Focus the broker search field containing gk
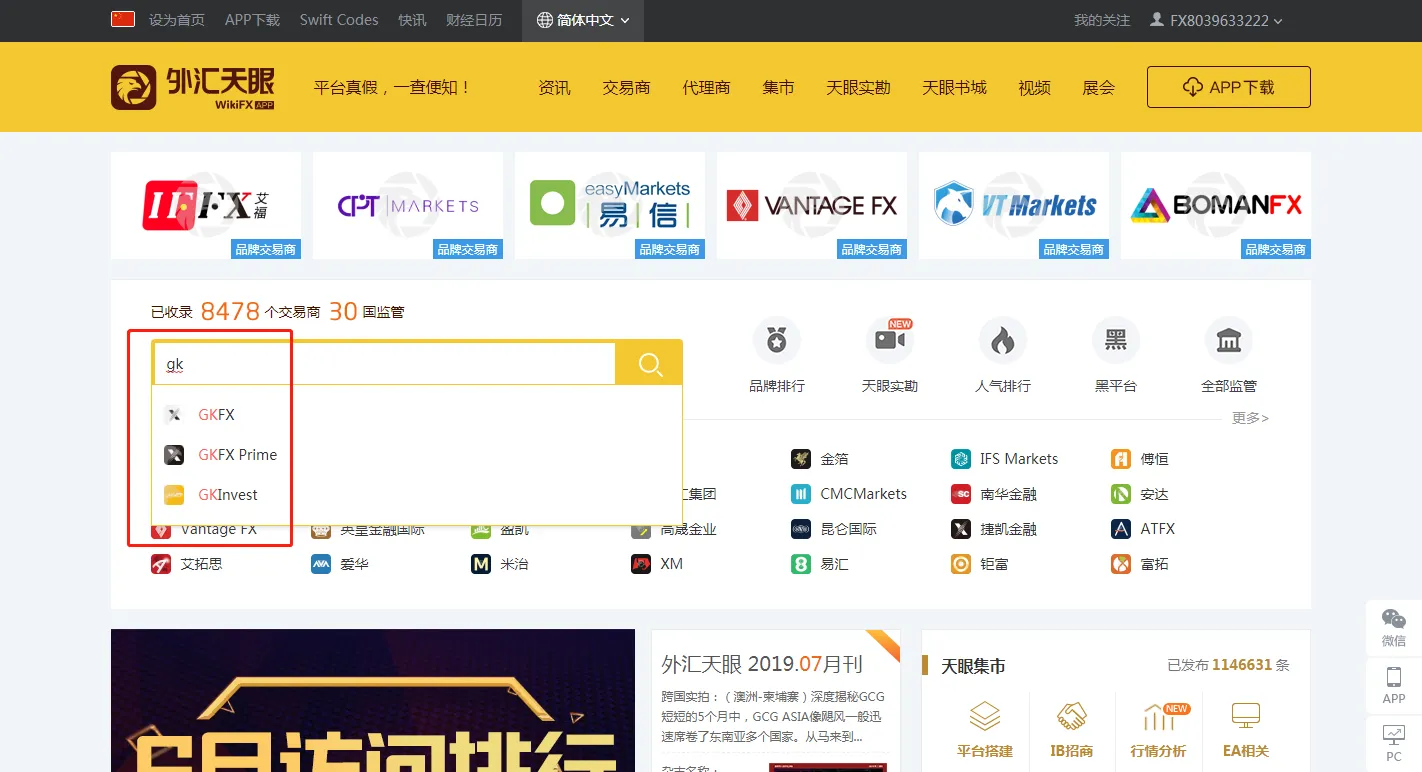 click(x=384, y=364)
